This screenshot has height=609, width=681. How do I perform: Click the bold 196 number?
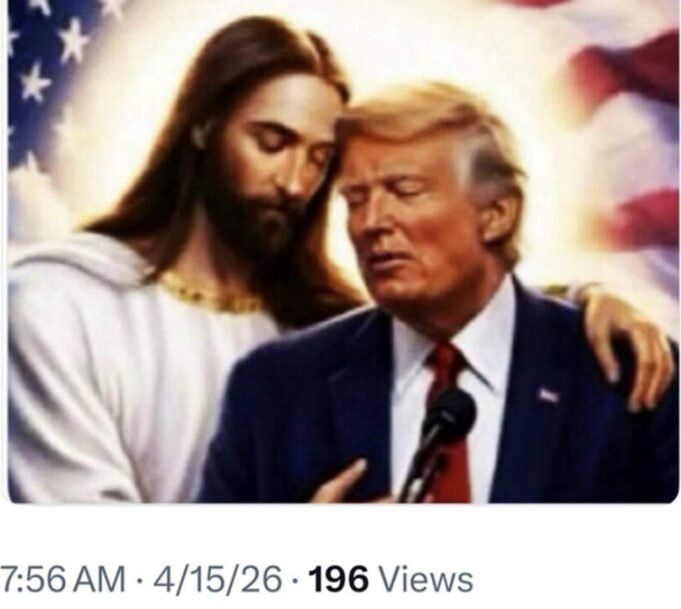[339, 579]
